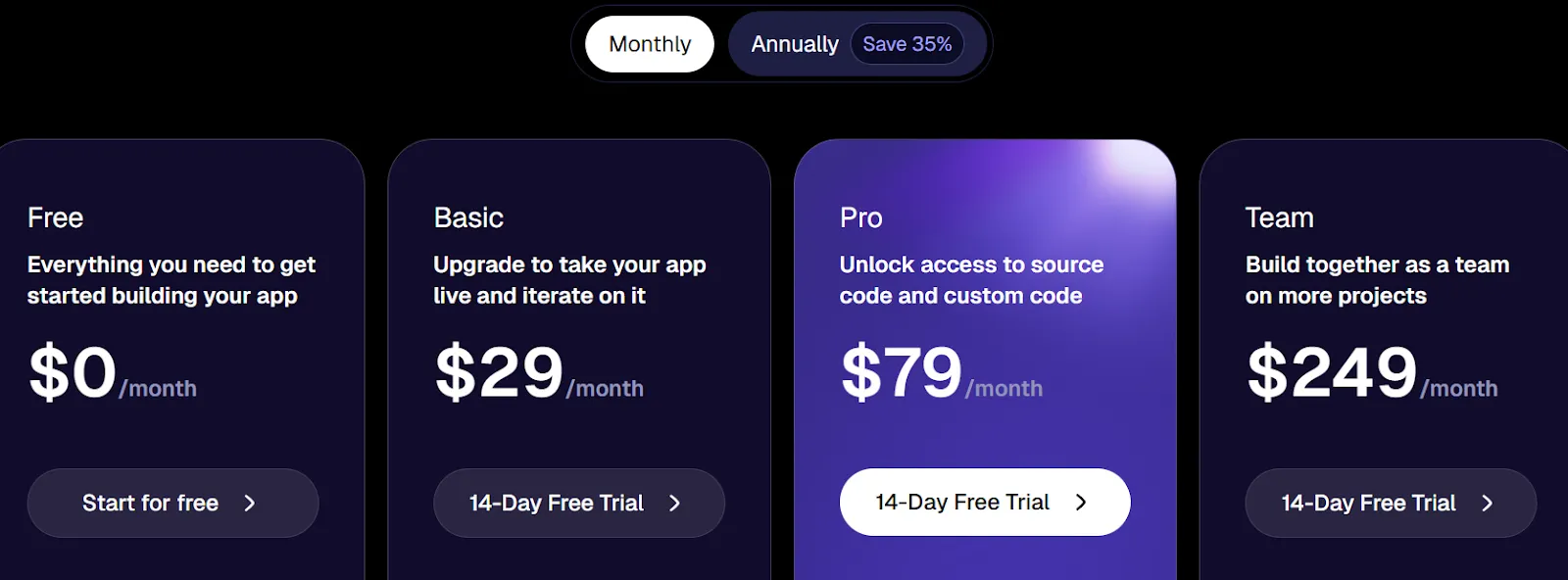Start the Pro plan 14-Day Free Trial
This screenshot has height=580, width=1568.
(984, 502)
